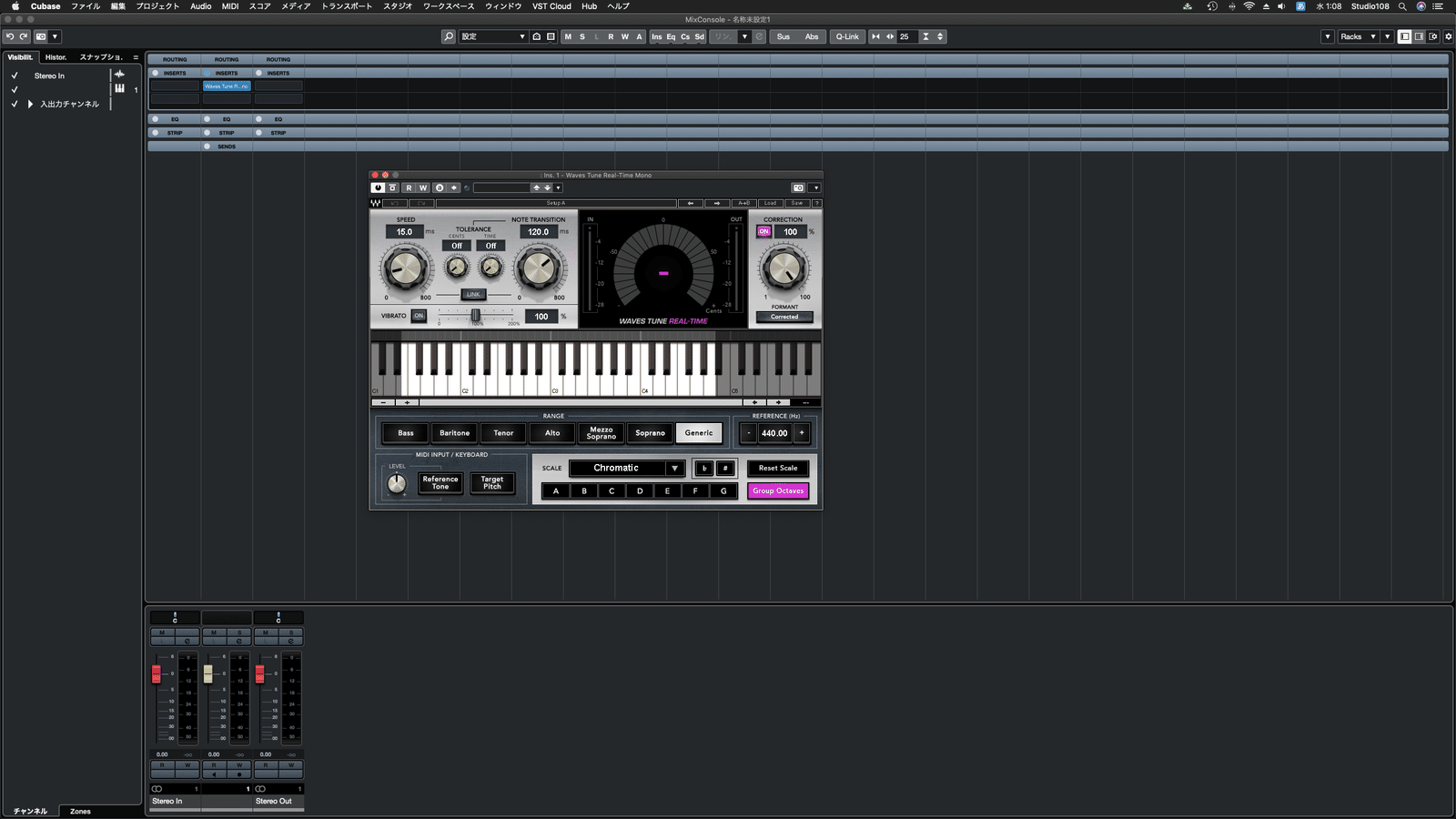Open the リンク group dropdown arrow

744,36
